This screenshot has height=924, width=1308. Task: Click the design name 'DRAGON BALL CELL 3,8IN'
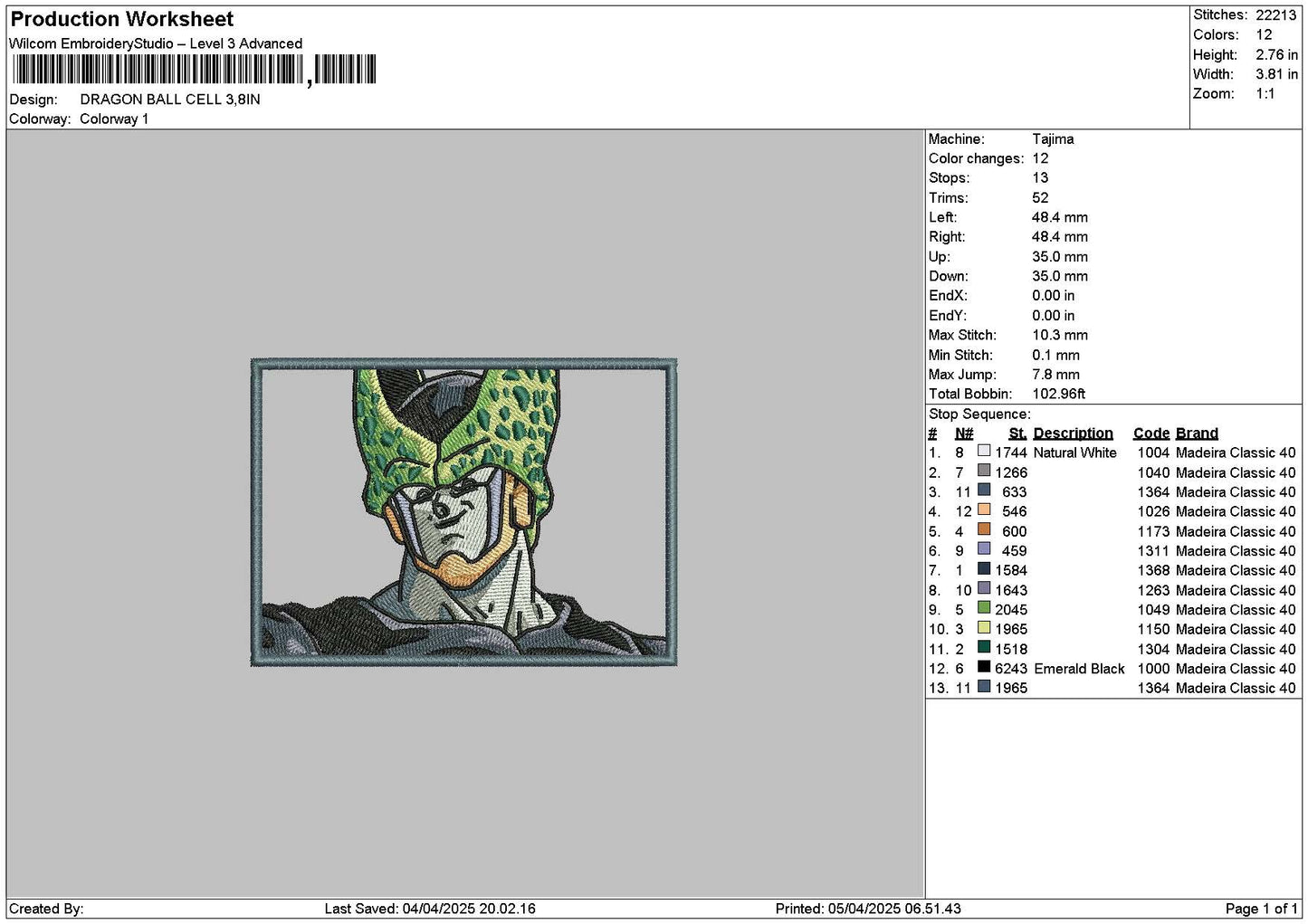pos(170,100)
